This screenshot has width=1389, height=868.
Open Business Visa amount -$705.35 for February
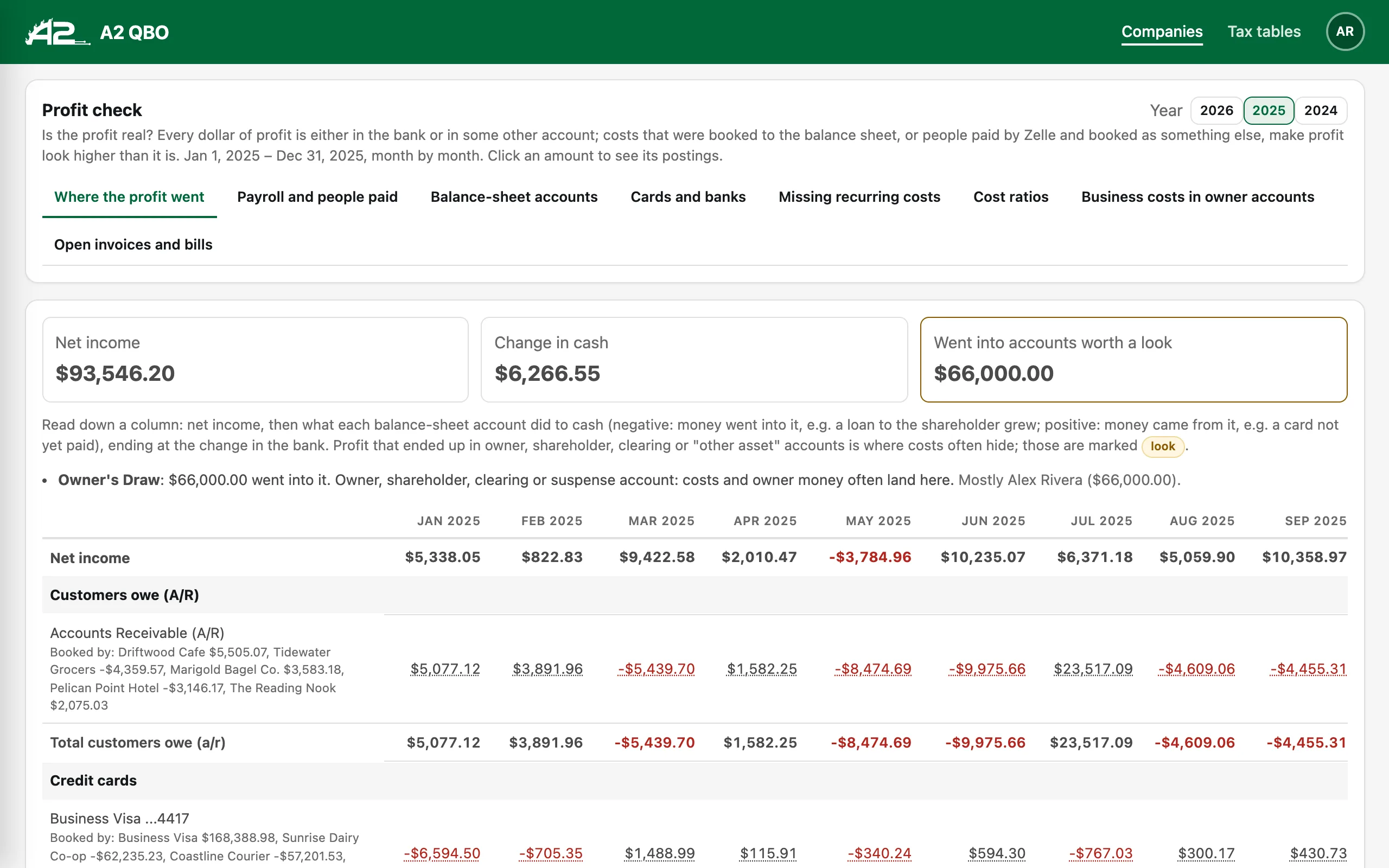[x=550, y=854]
